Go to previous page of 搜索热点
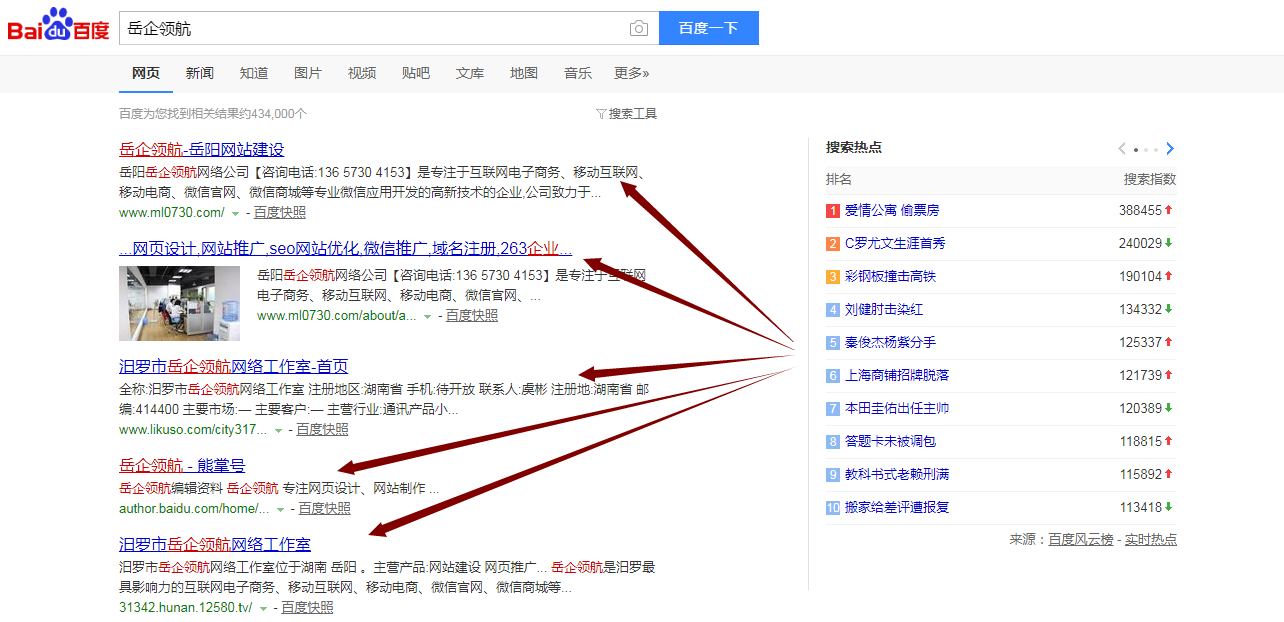This screenshot has width=1284, height=622. point(1122,149)
